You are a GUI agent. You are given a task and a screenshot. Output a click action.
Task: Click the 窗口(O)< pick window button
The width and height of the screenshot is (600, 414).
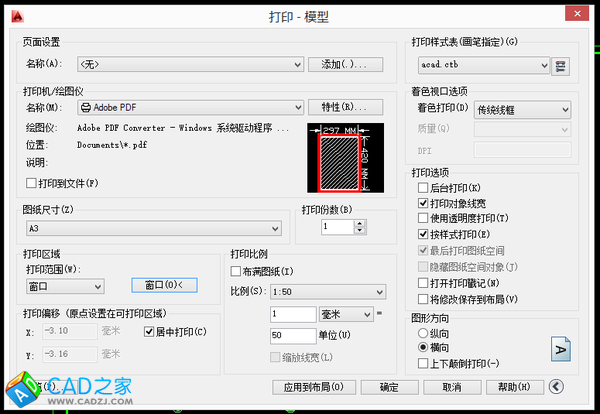click(x=164, y=286)
